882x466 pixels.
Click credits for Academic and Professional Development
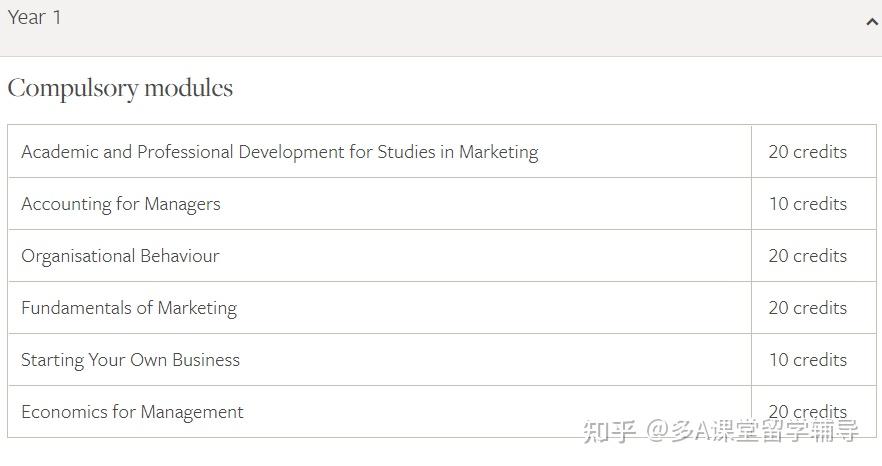(x=807, y=152)
